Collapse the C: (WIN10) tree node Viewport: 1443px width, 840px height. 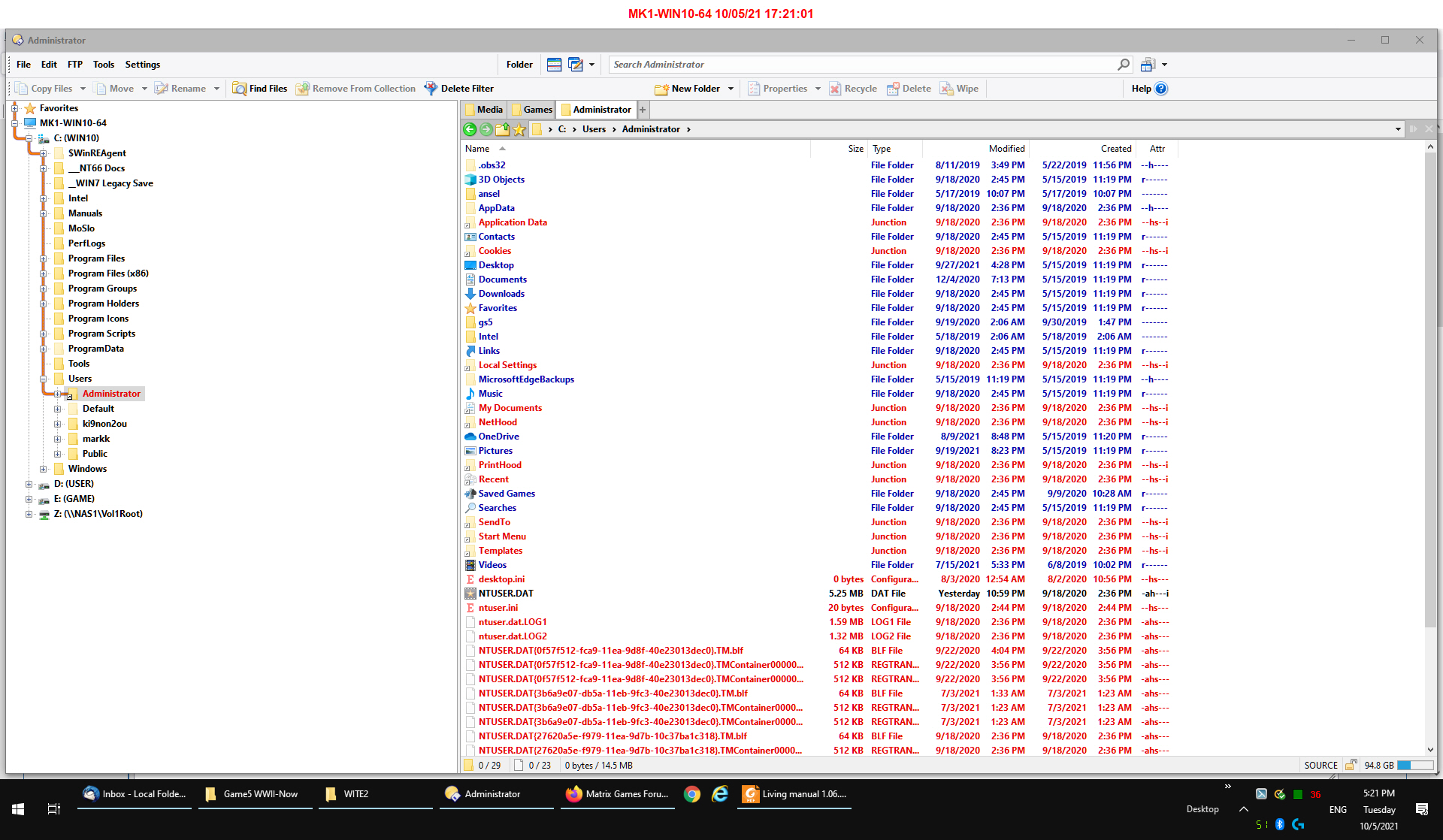[x=29, y=138]
